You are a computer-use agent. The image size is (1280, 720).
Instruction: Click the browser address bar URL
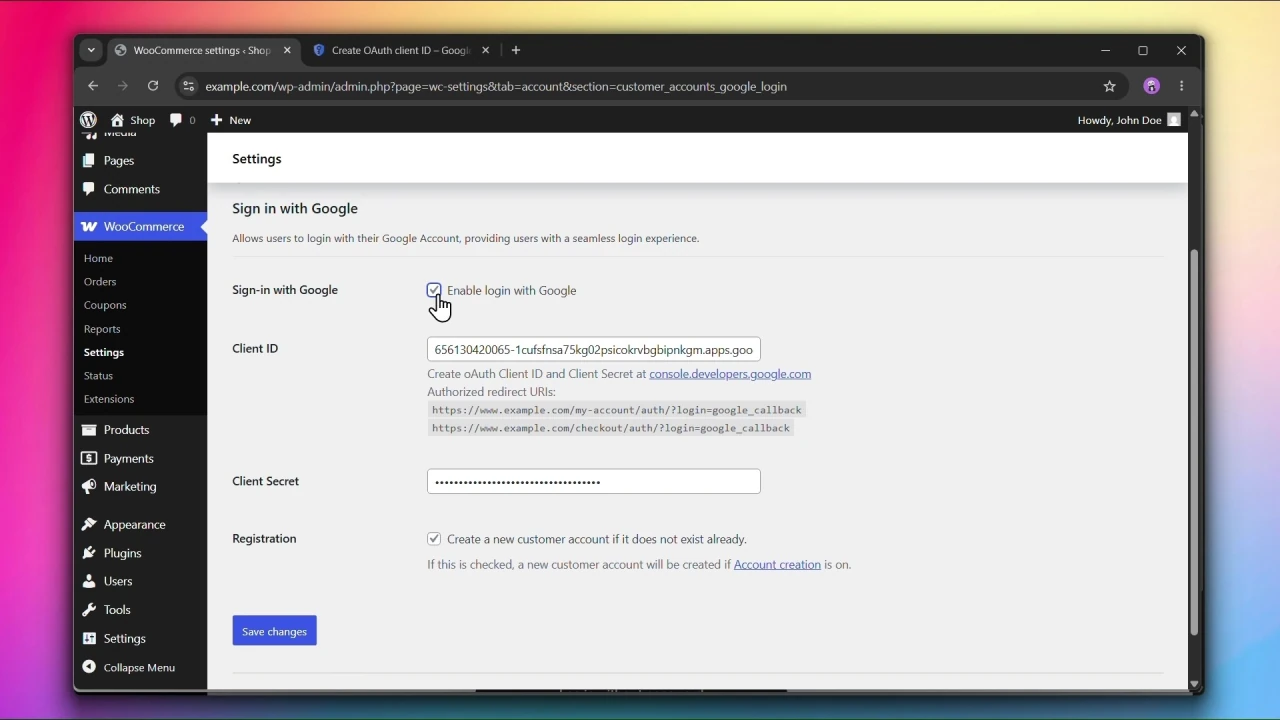[x=497, y=87]
